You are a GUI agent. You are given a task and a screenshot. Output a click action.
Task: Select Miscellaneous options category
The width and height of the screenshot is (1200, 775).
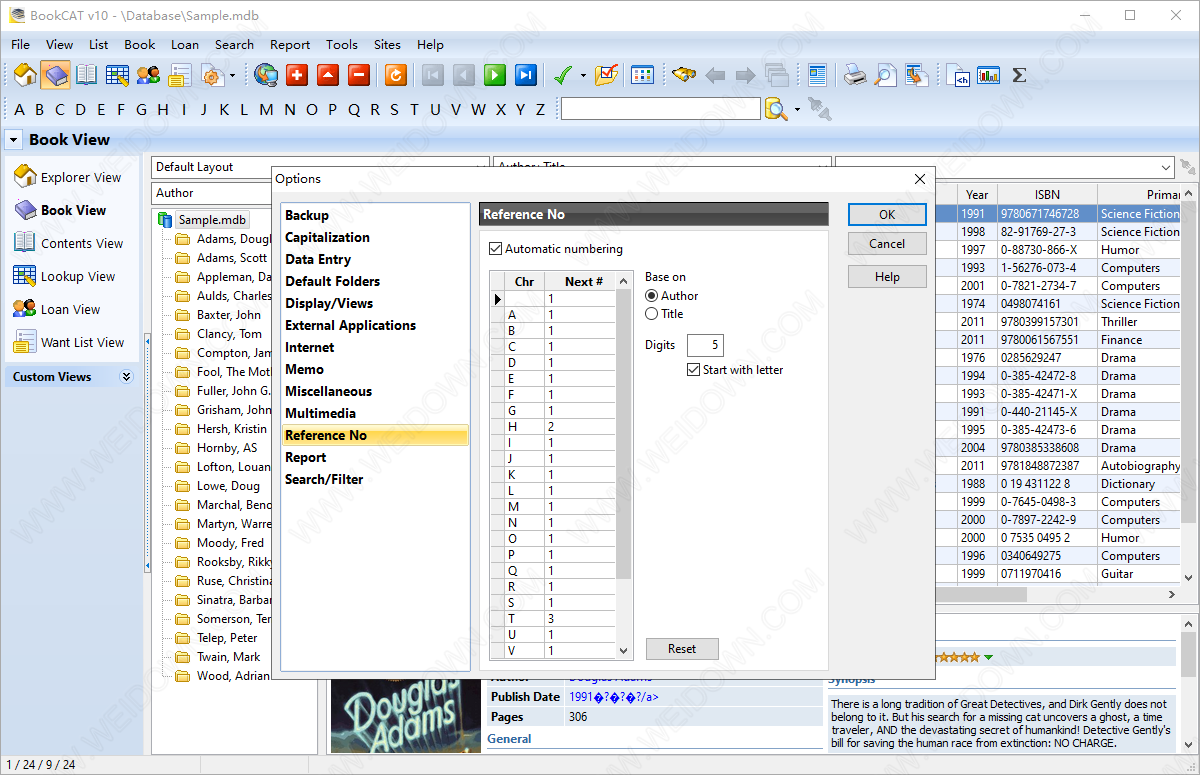click(328, 391)
